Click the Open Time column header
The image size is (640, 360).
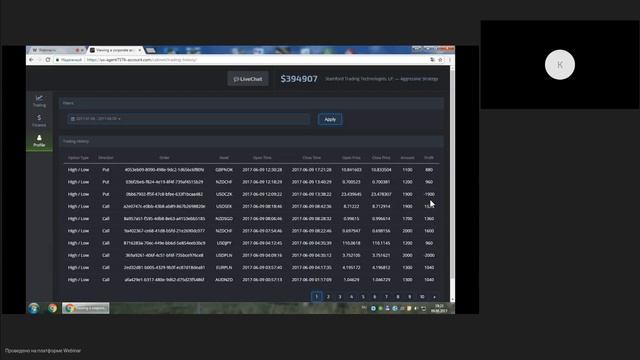[x=262, y=158]
